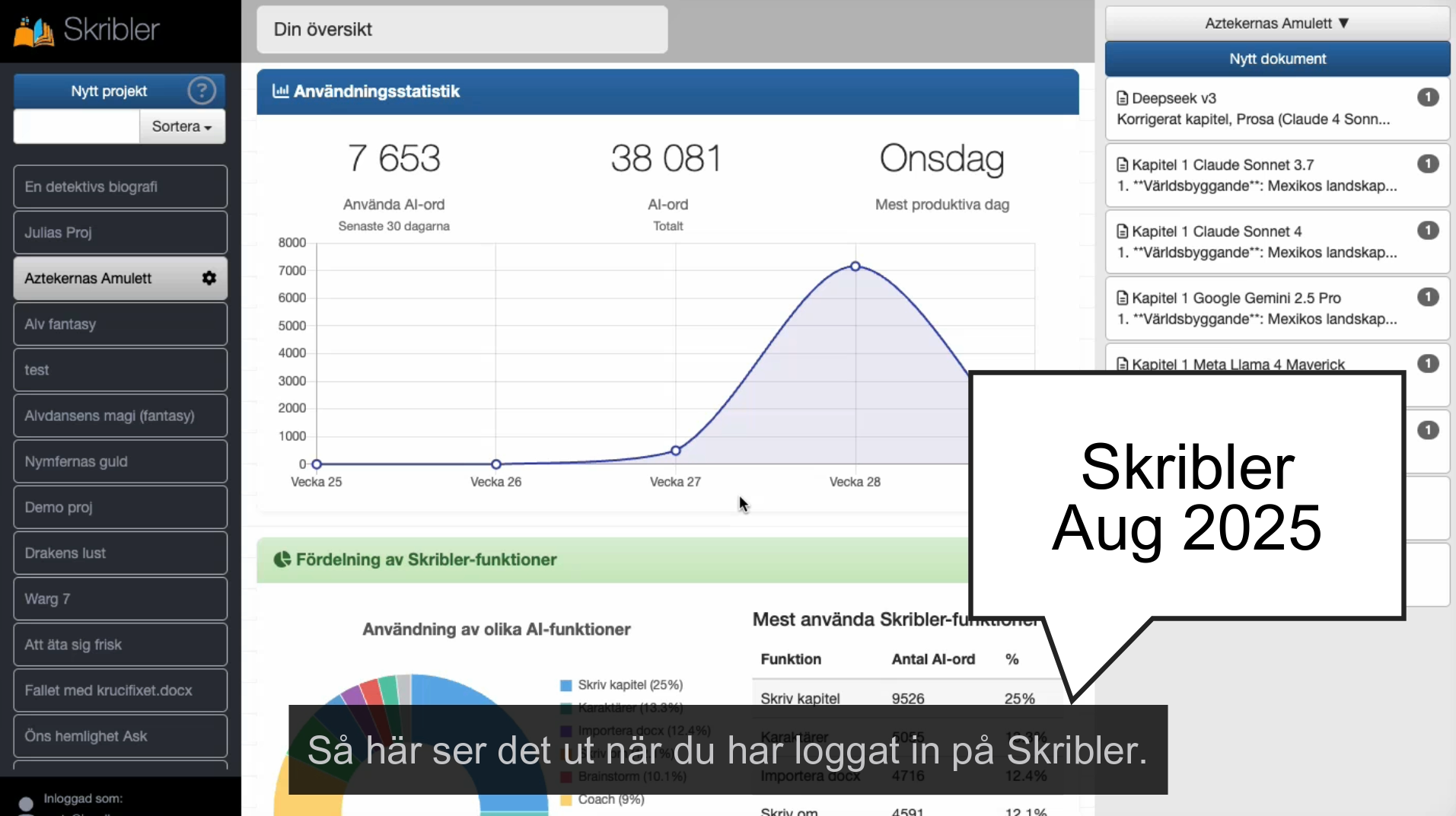Expand the Aztekernas Amulett project dropdown

[x=1277, y=24]
